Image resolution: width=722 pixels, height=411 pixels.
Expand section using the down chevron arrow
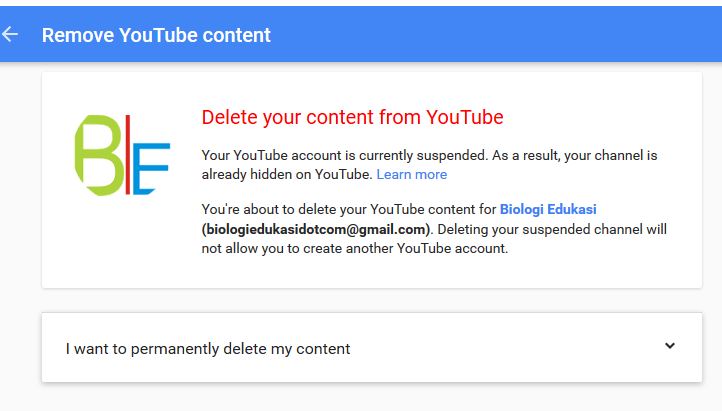(x=670, y=346)
